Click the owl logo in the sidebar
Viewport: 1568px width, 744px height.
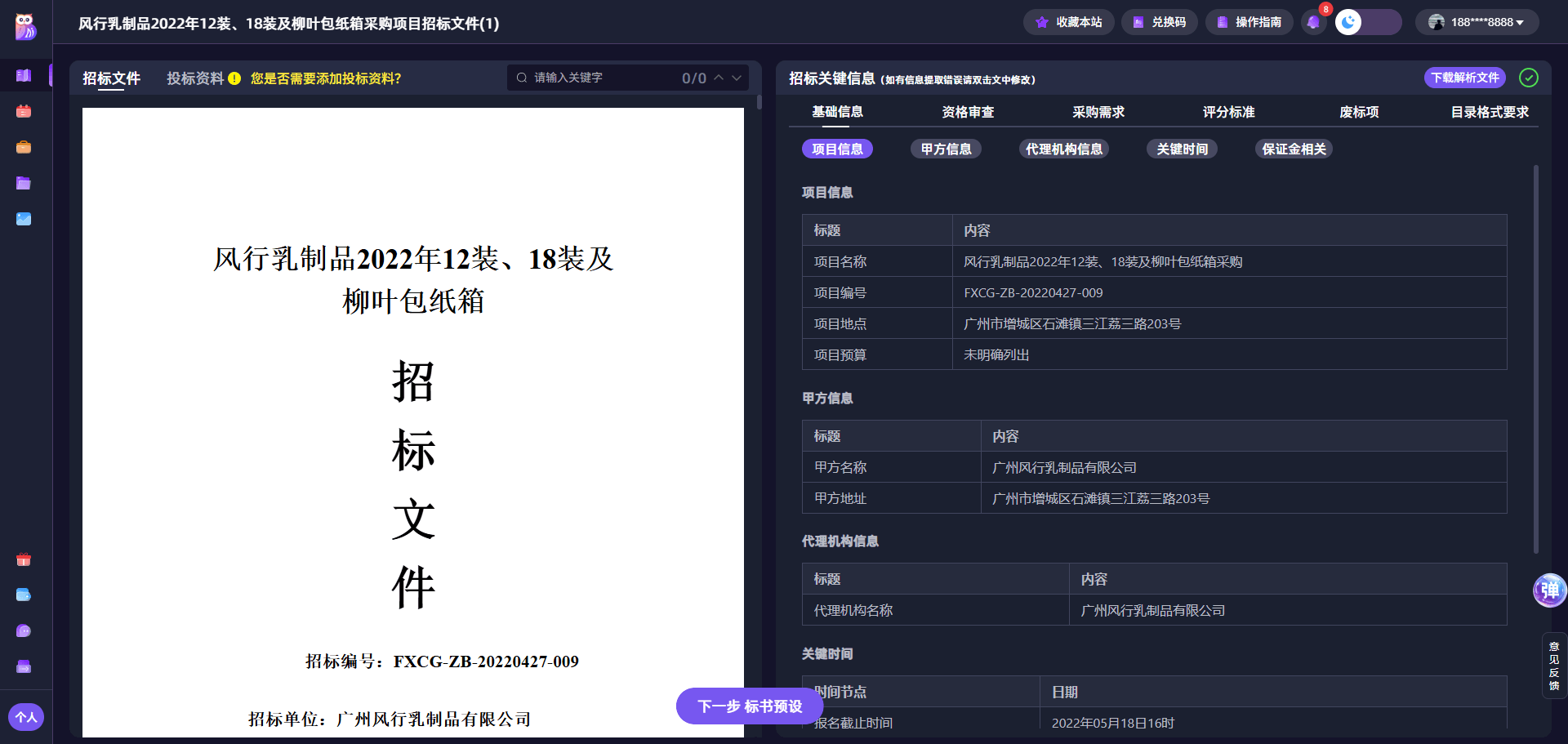point(24,25)
